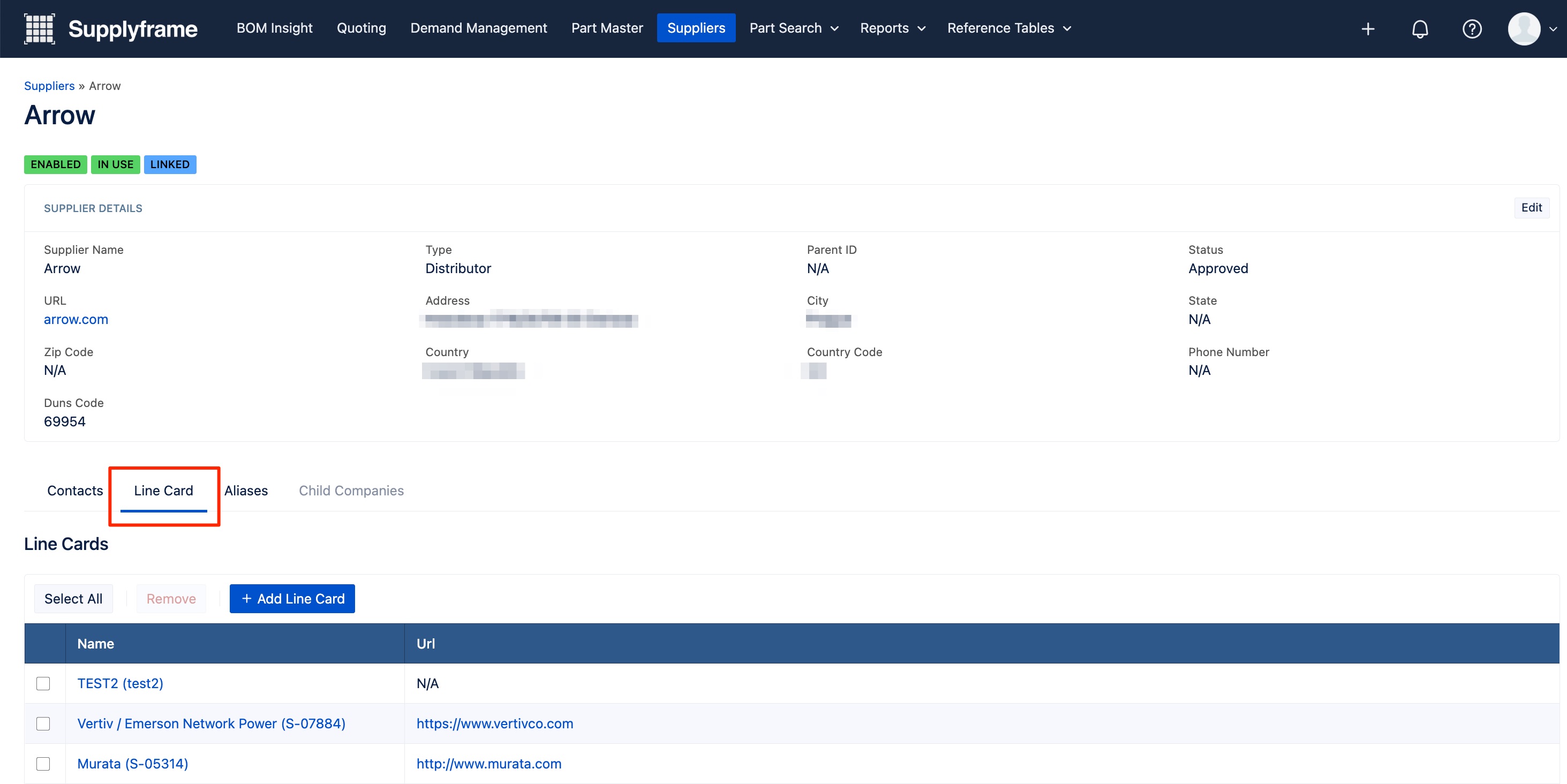Open notifications bell icon
The height and width of the screenshot is (784, 1567).
1419,28
